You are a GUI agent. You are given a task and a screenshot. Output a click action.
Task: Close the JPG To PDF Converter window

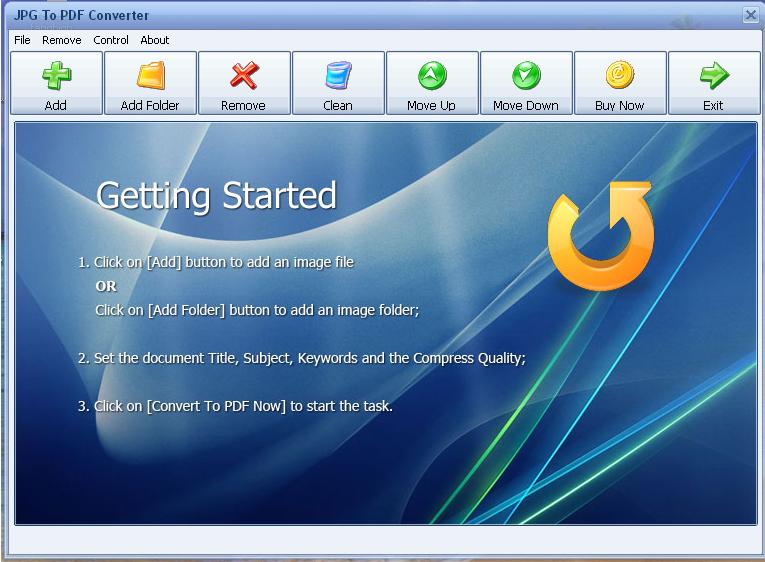click(750, 15)
